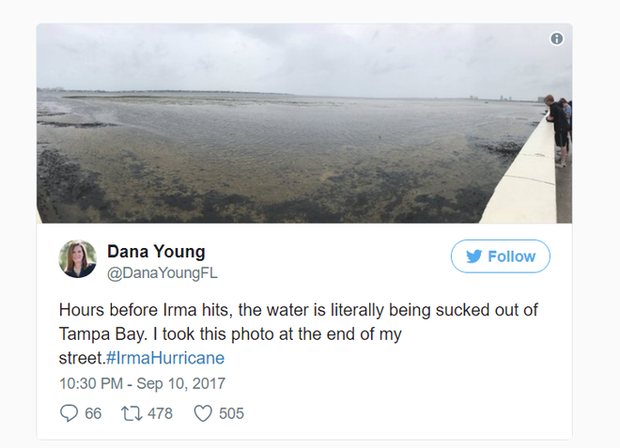
Task: Click the 478 retweets count
Action: coord(162,413)
